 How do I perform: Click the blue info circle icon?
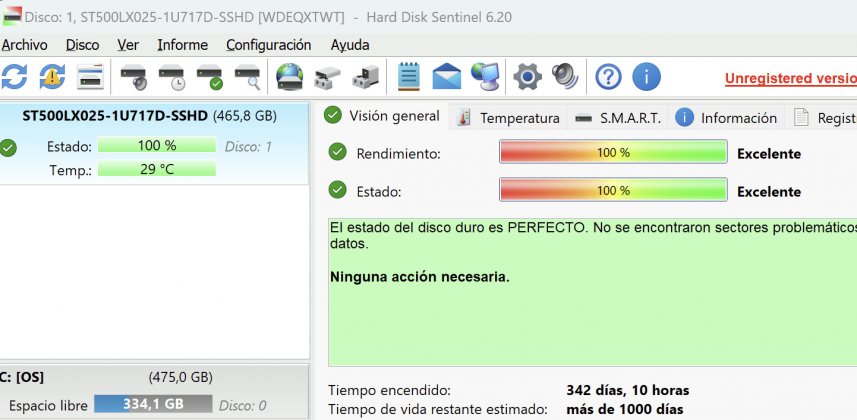coord(647,77)
